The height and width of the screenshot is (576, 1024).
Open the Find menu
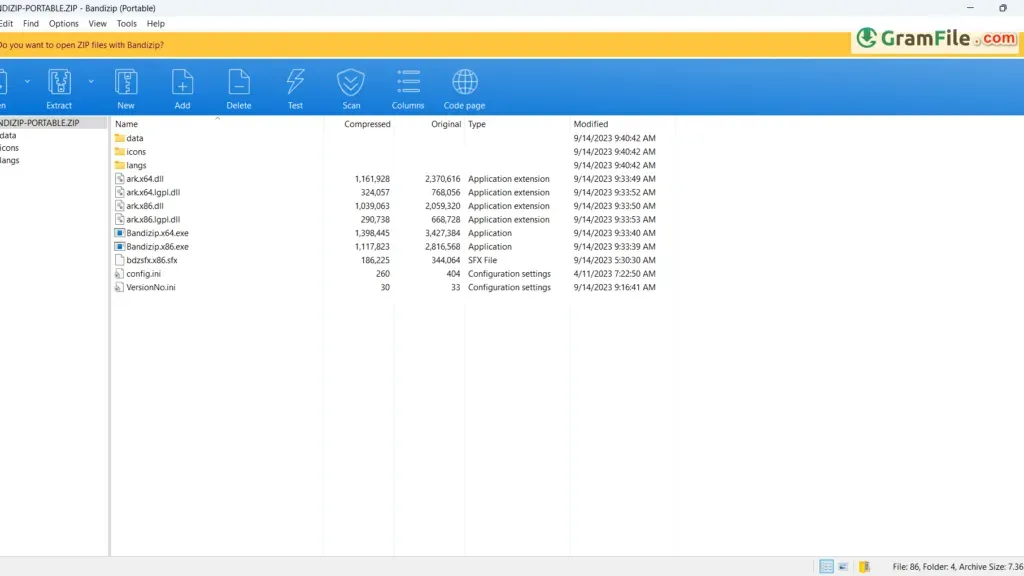click(x=31, y=24)
